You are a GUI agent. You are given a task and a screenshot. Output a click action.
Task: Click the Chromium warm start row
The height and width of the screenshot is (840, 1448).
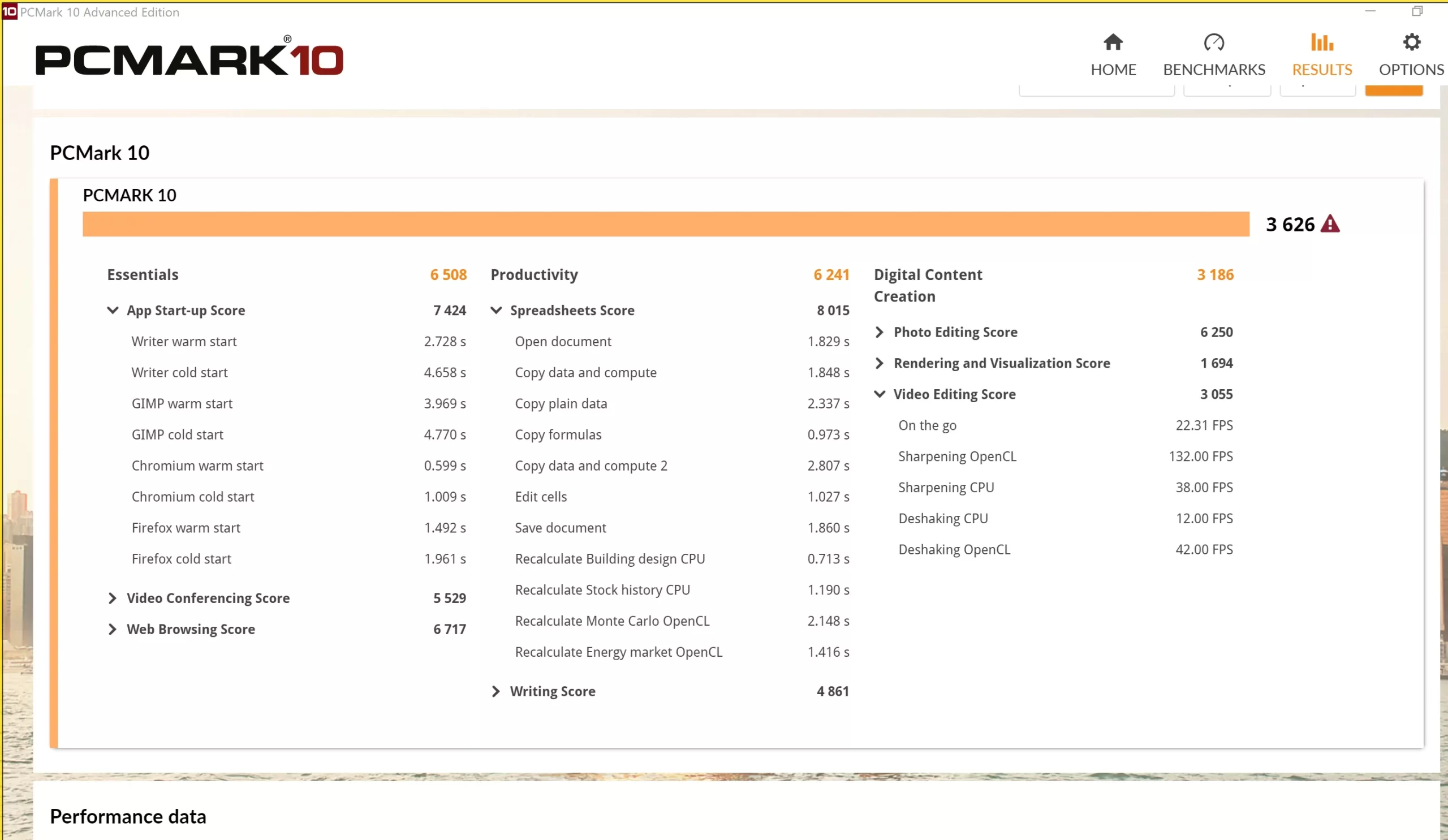(298, 466)
